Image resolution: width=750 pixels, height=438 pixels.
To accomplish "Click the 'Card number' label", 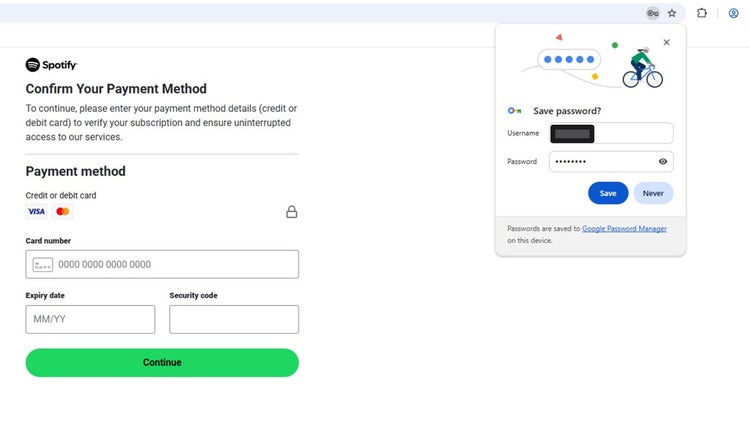I will click(48, 241).
